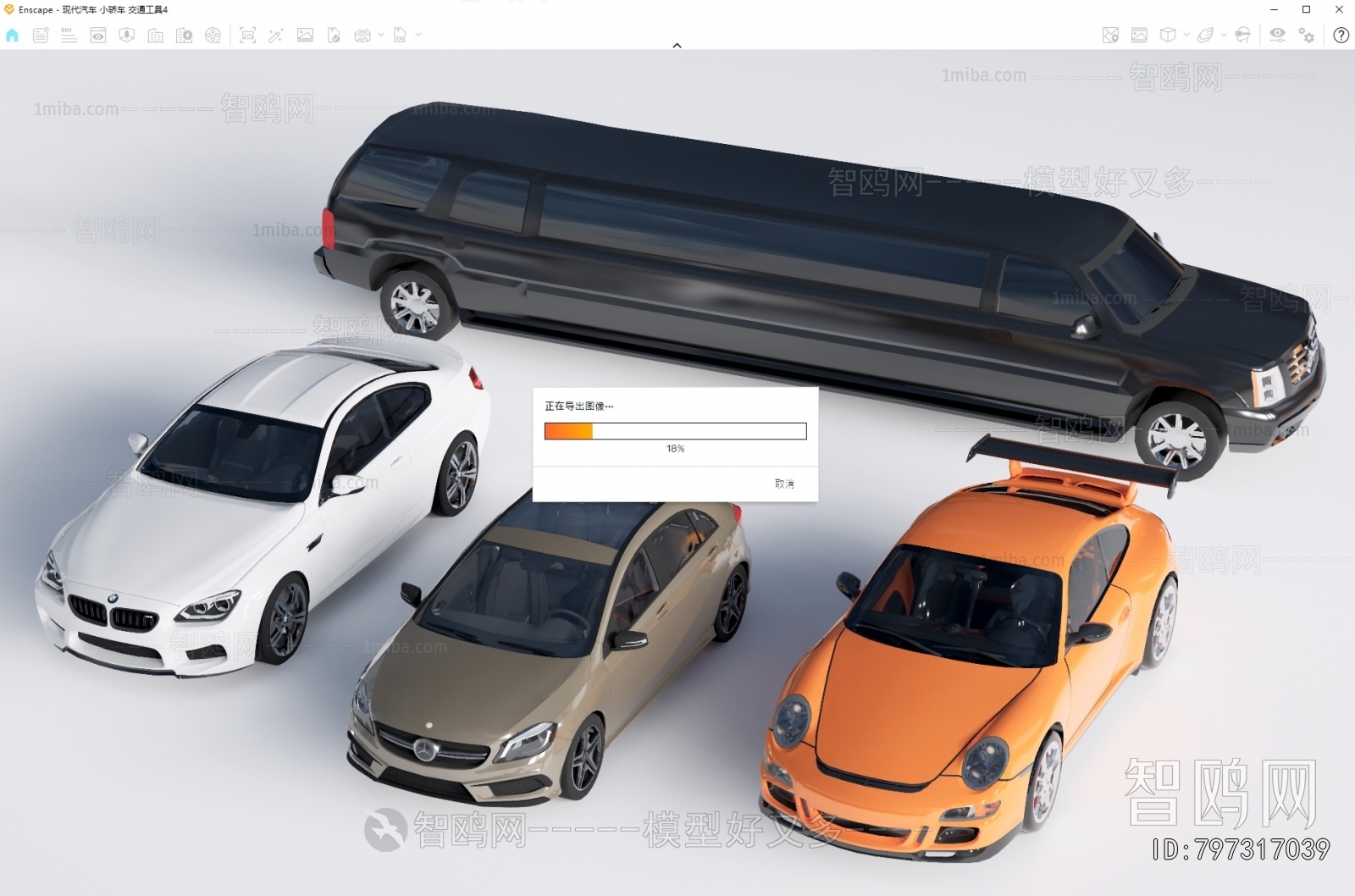The width and height of the screenshot is (1355, 896).
Task: Click the collapse caret above the viewport
Action: tap(677, 47)
